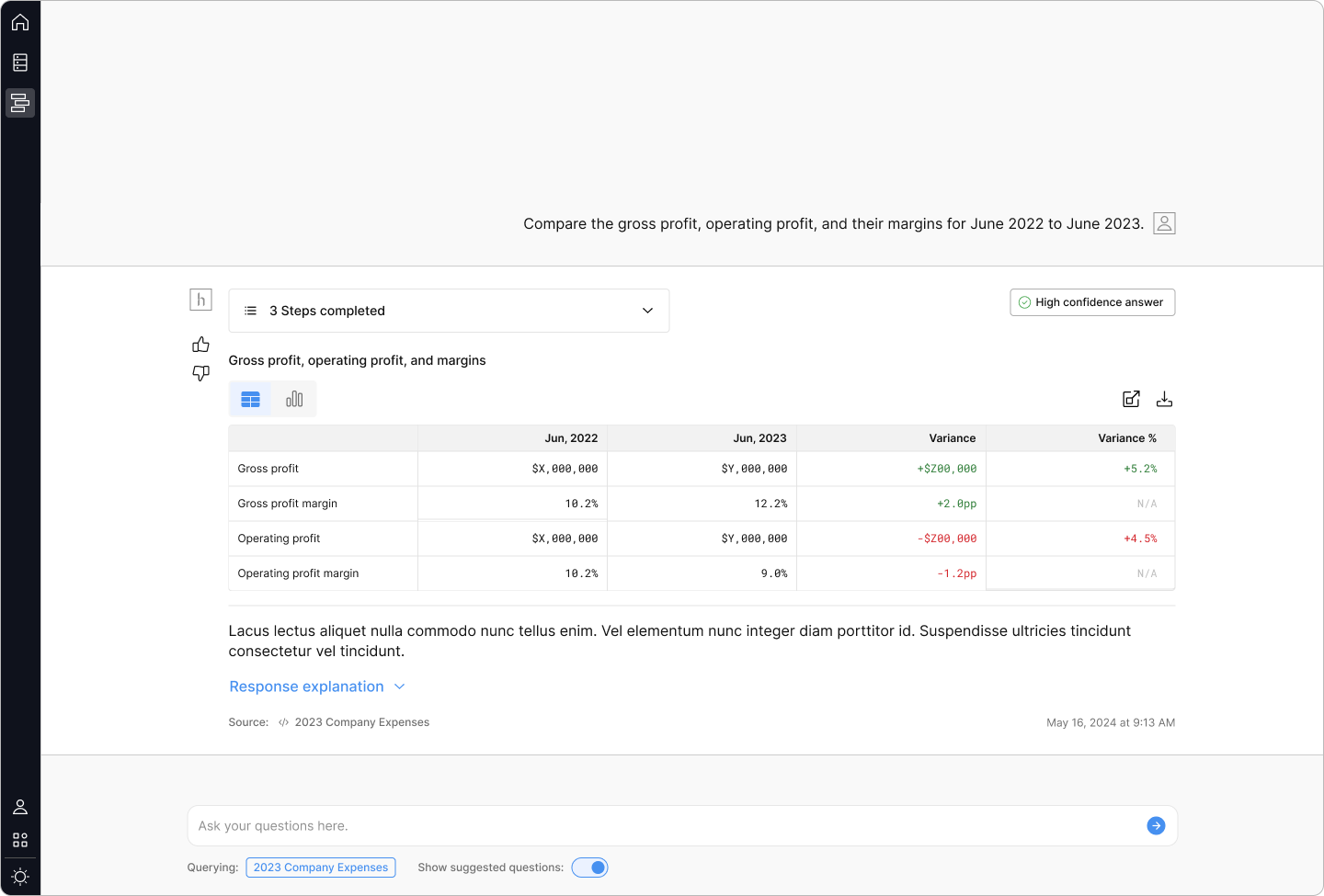The image size is (1324, 896).
Task: Toggle Show suggested questions switch
Action: [589, 868]
